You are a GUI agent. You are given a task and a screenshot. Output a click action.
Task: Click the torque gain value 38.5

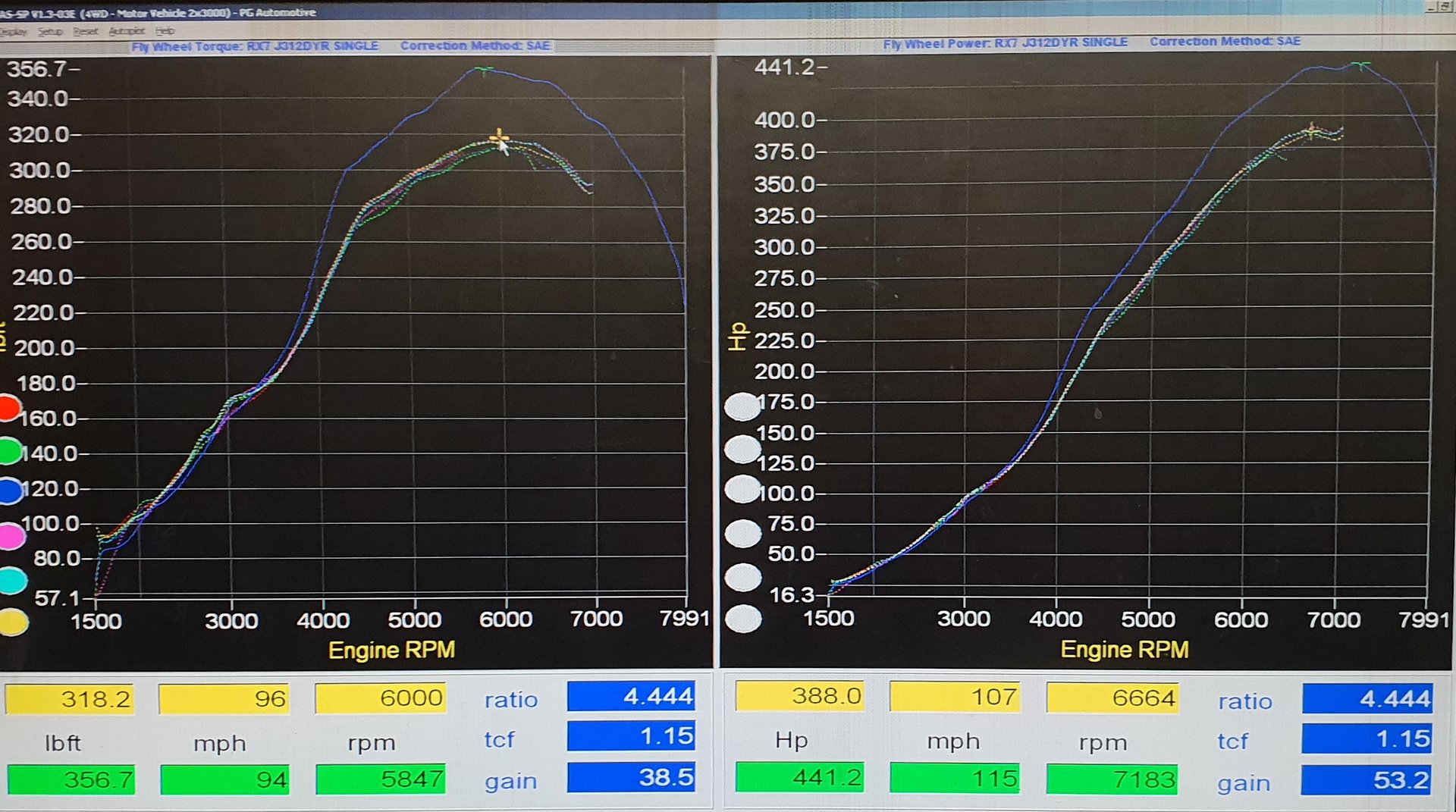coord(631,777)
